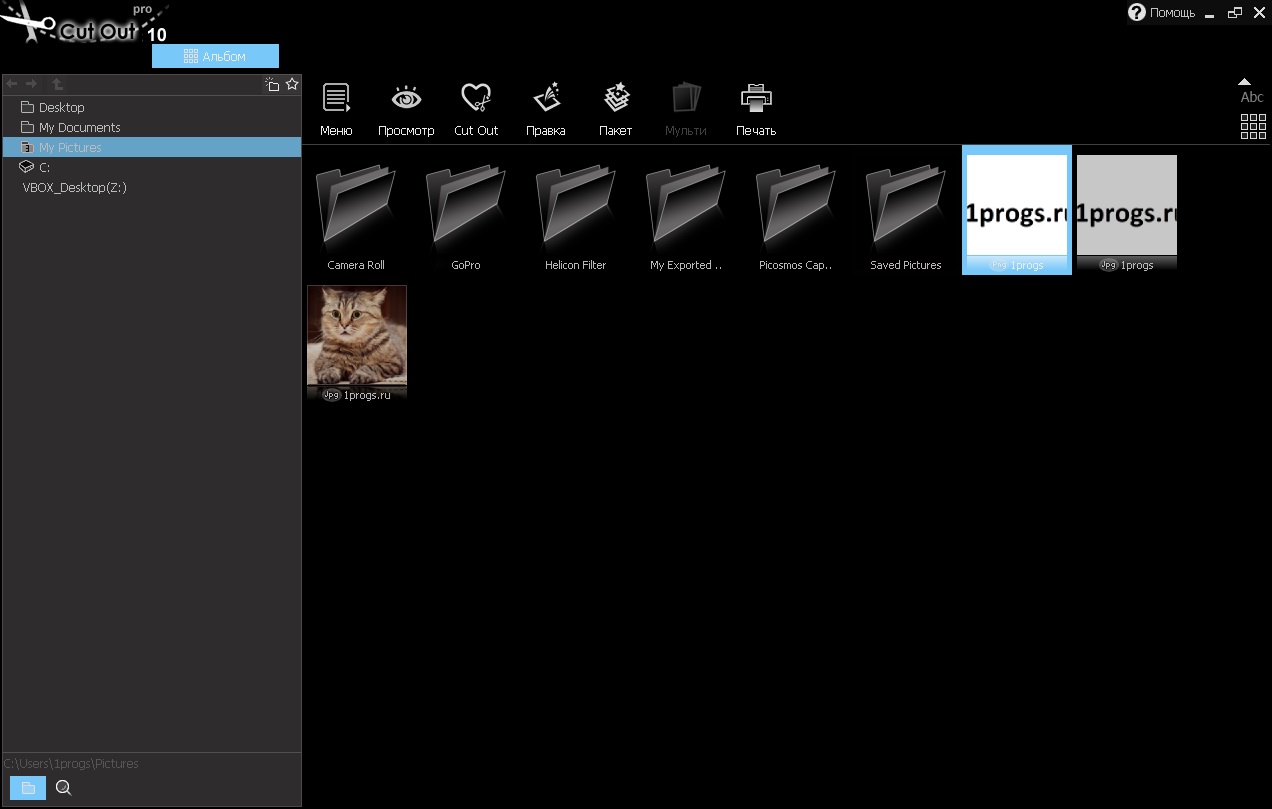
Task: Open Помощь help icon
Action: (x=1136, y=12)
